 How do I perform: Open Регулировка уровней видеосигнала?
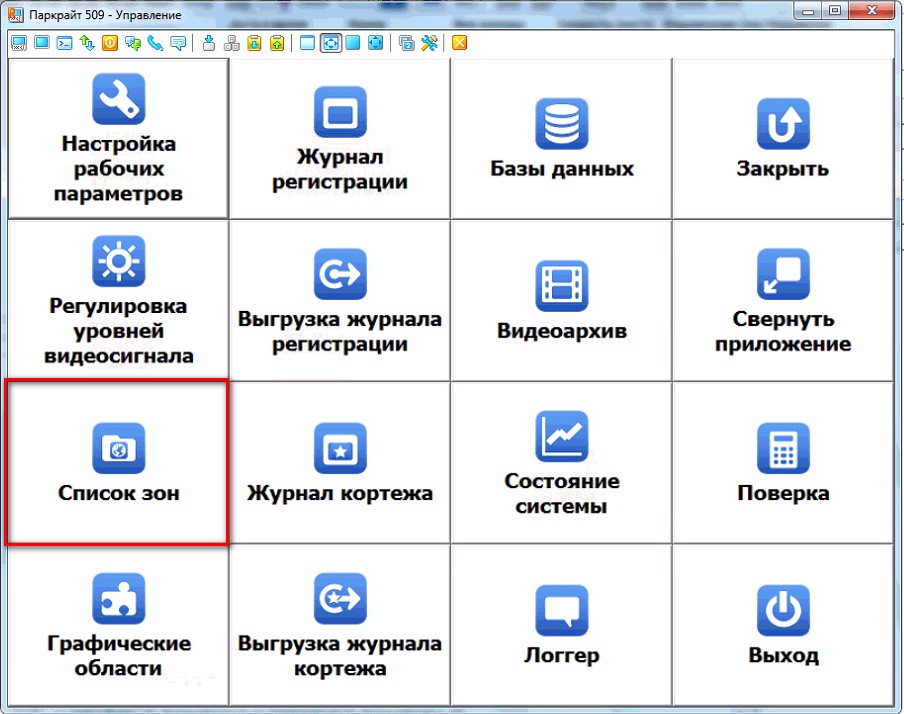point(119,300)
